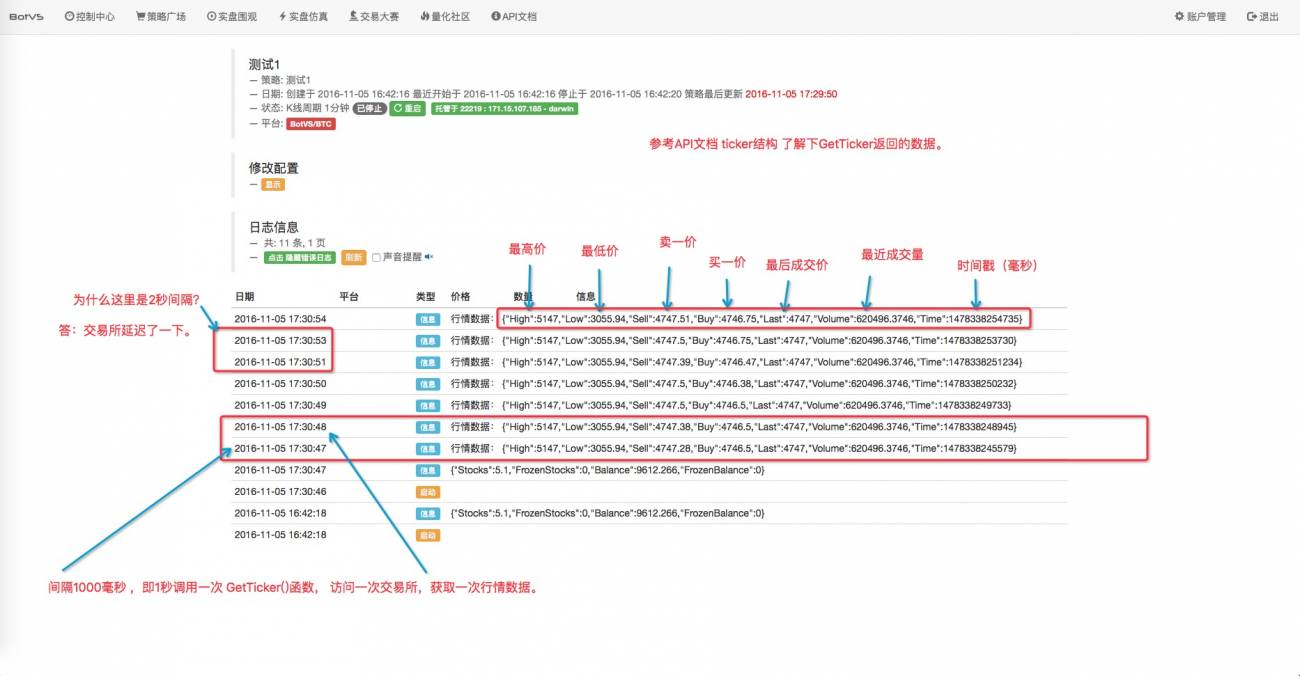
Task: Open 策略广场 strategy marketplace
Action: pos(161,16)
